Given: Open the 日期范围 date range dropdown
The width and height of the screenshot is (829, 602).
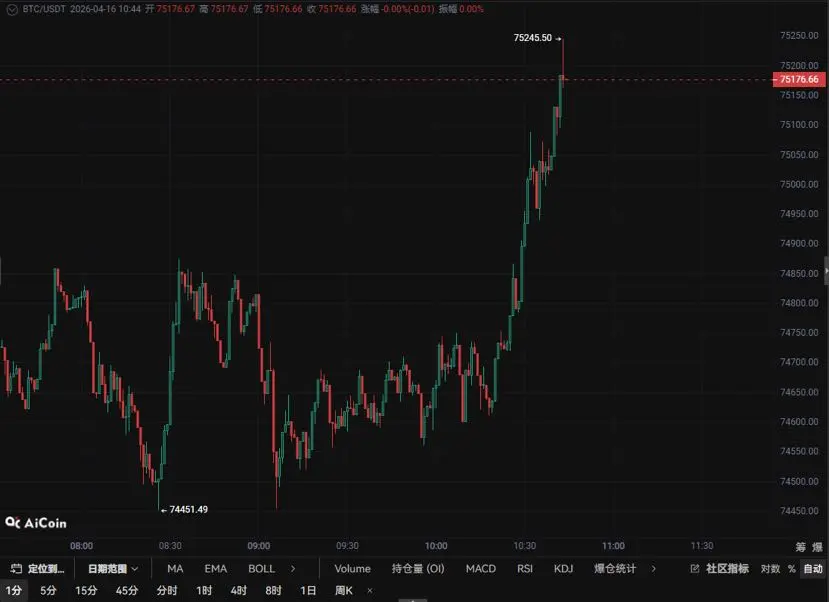Looking at the screenshot, I should (x=113, y=569).
